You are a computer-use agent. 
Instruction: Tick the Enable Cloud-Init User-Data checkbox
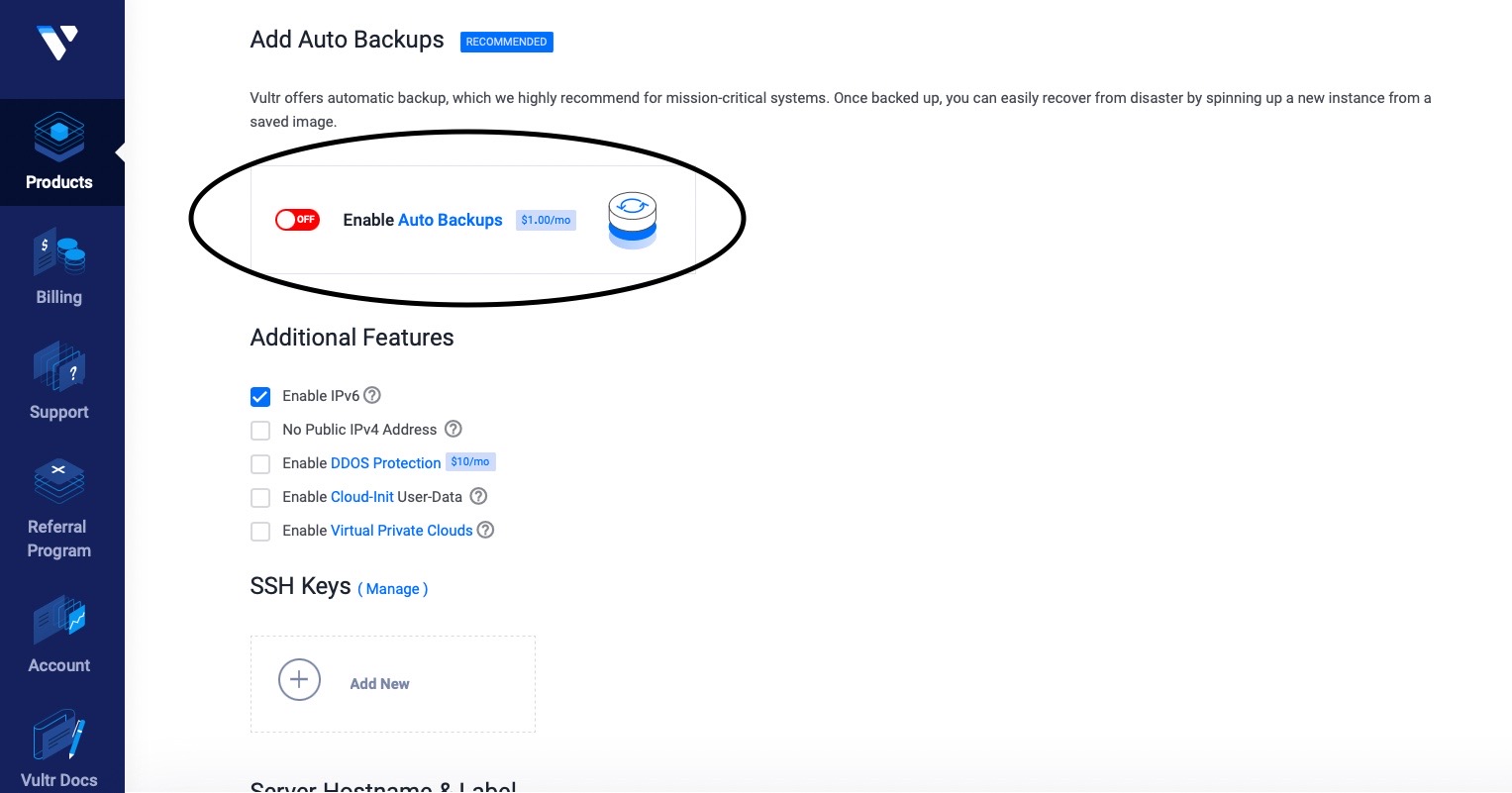tap(260, 498)
